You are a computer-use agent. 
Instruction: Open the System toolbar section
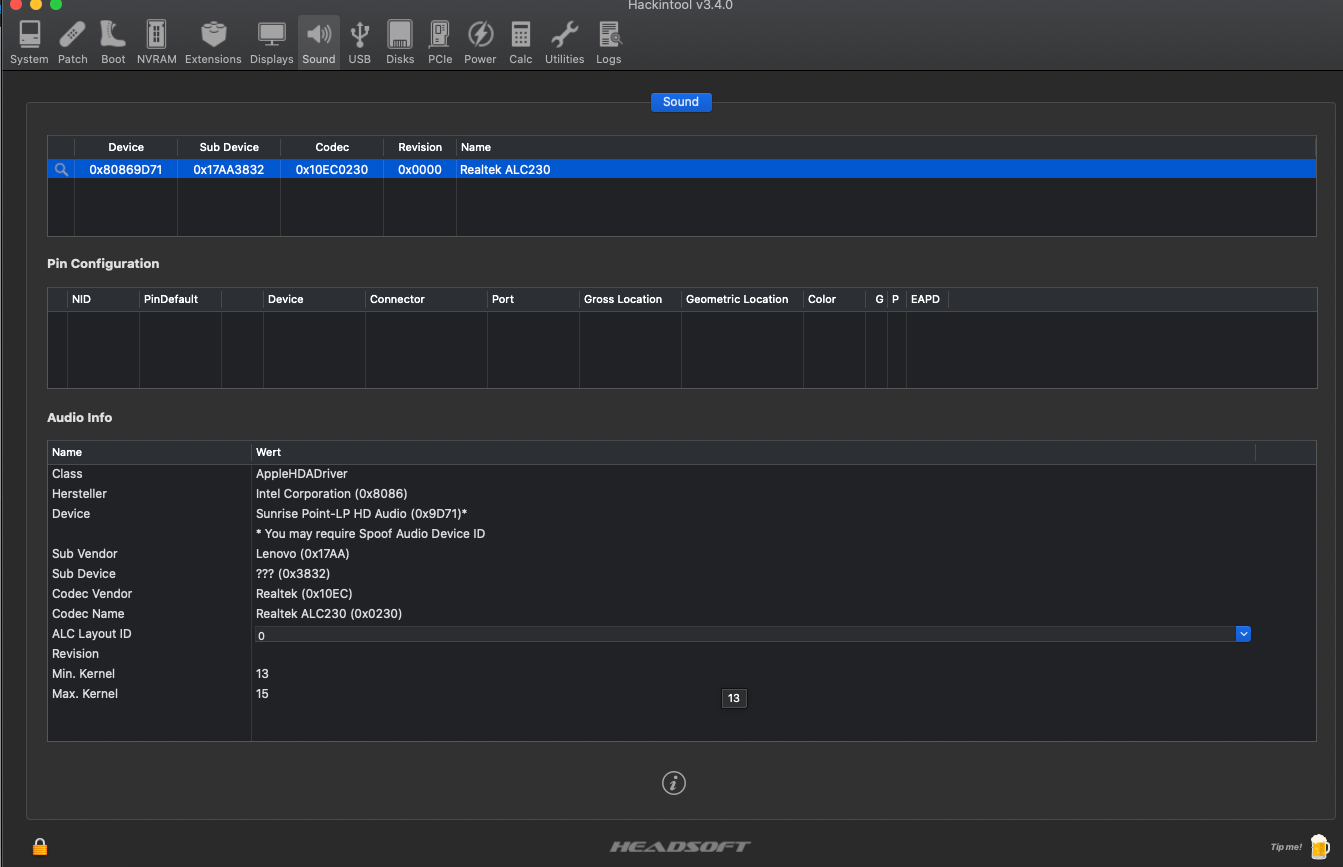[x=29, y=42]
